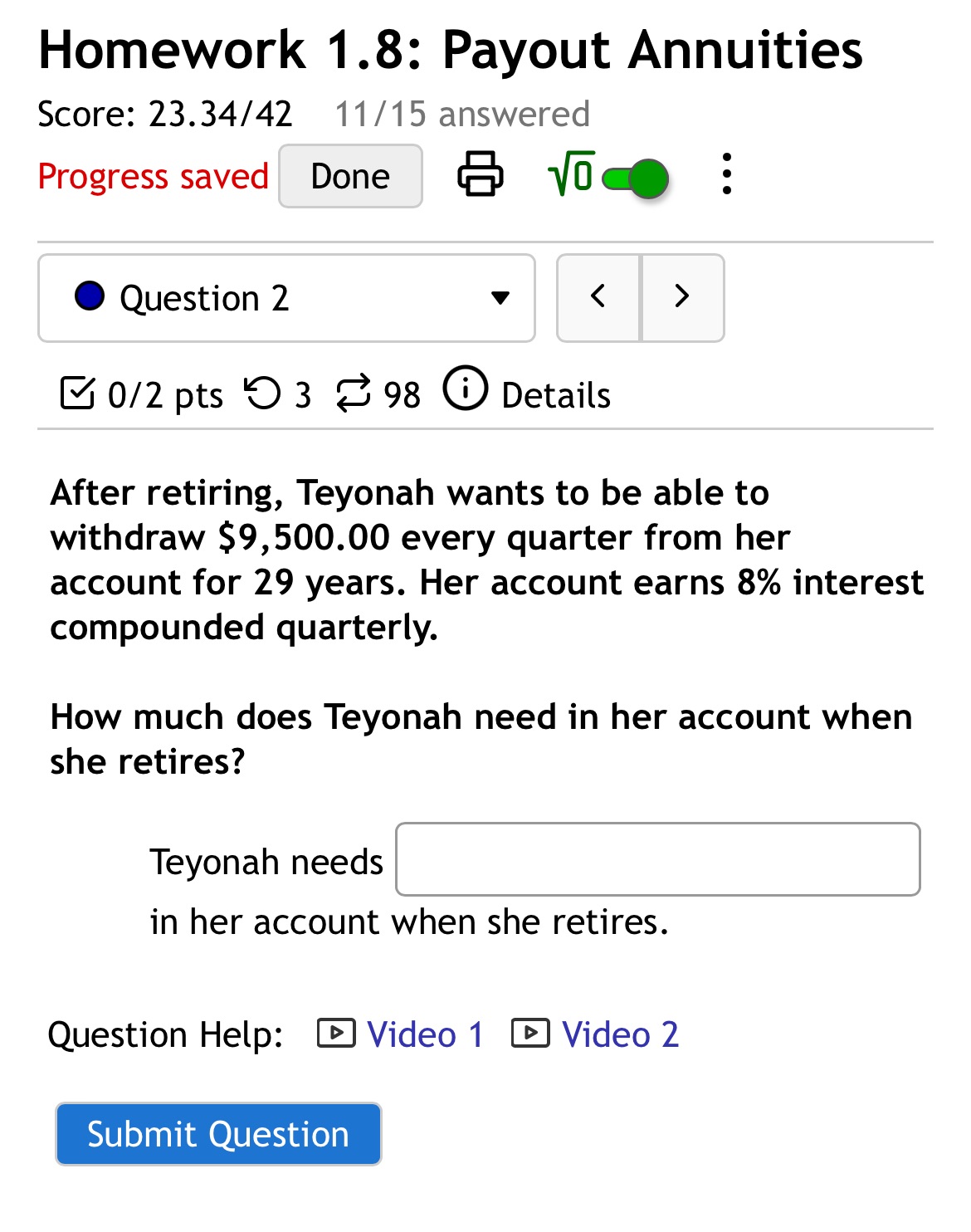Click the blue question status dot
The image size is (971, 1232).
90,295
